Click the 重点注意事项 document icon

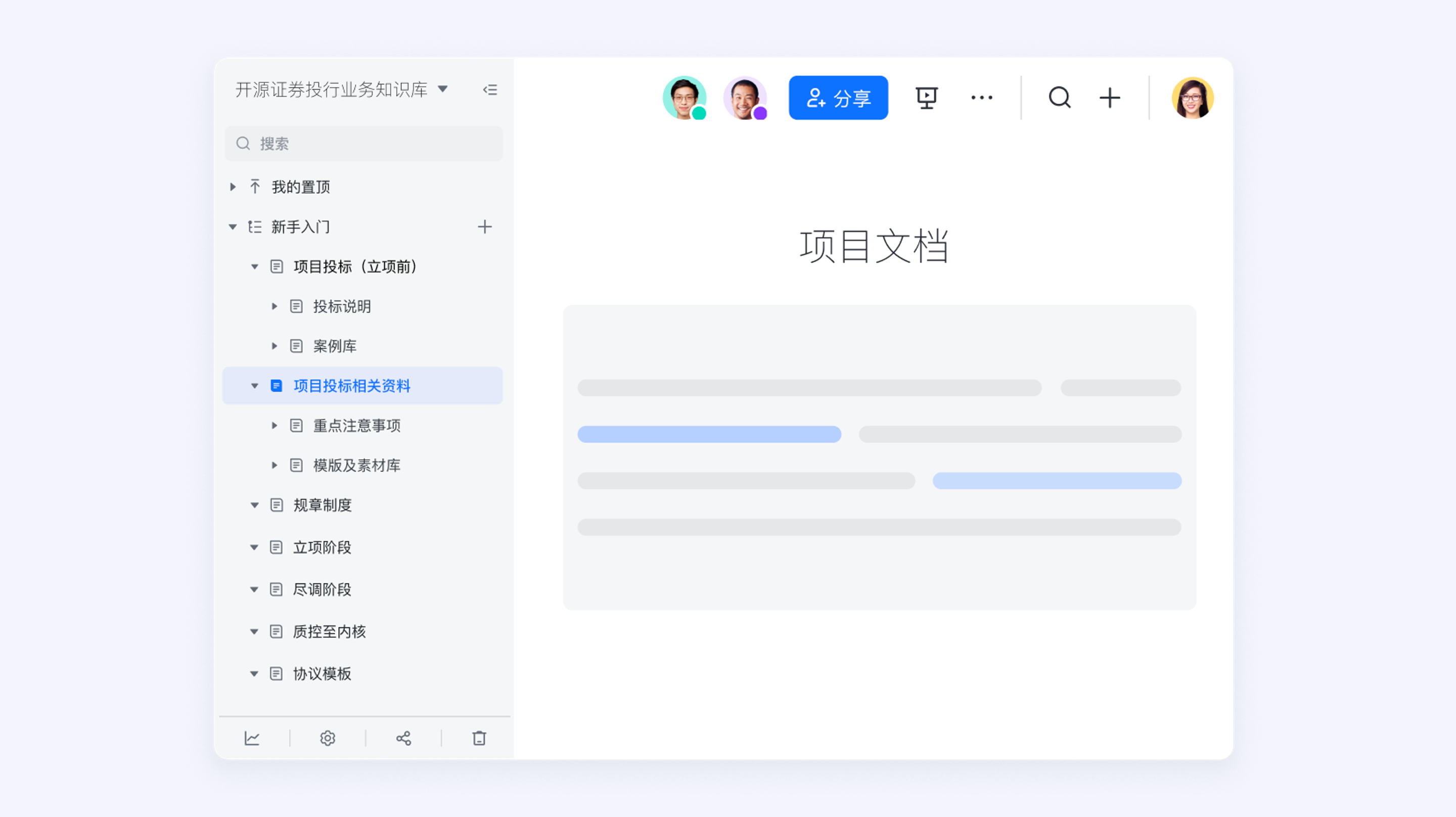click(296, 425)
